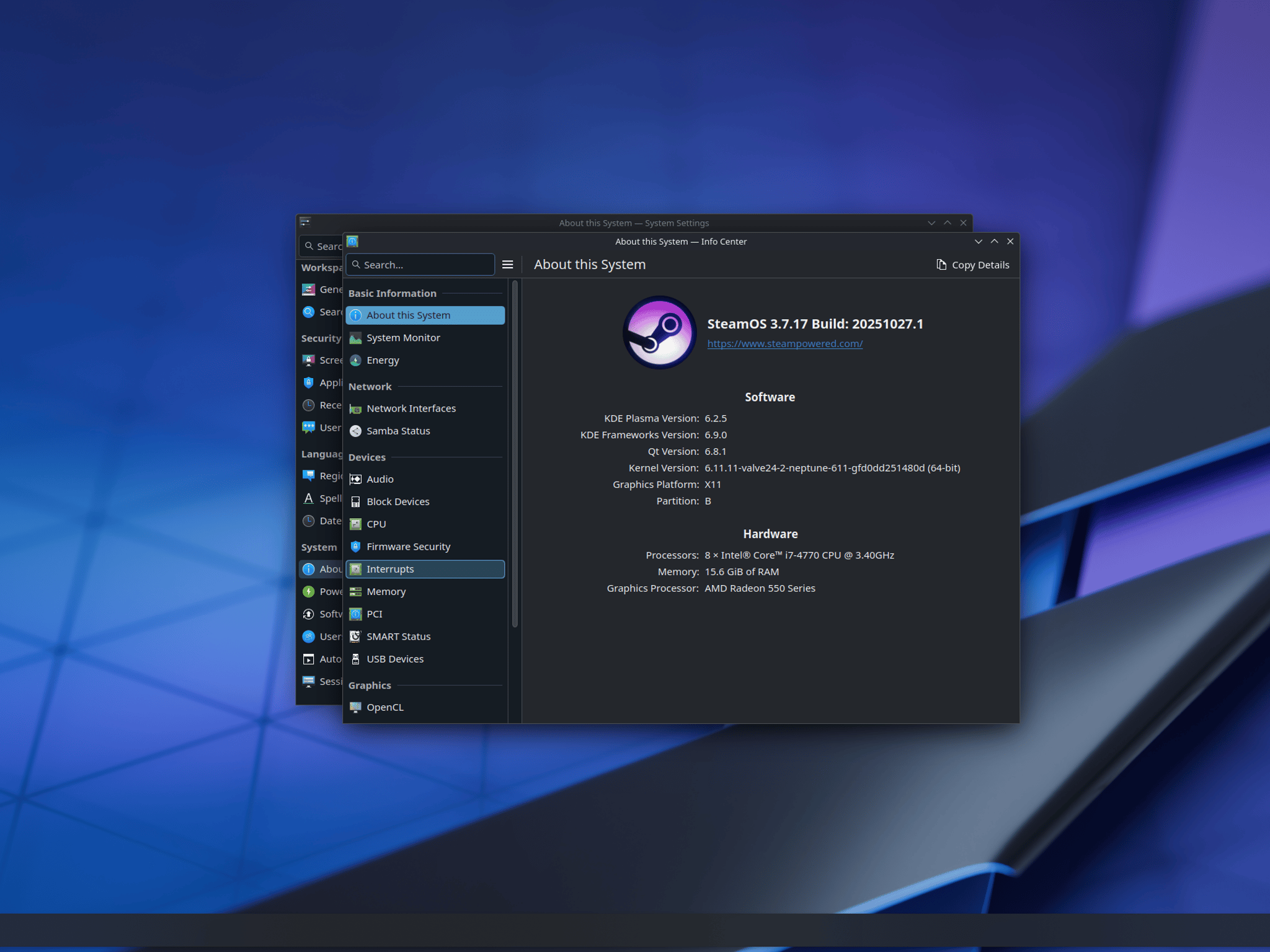Select the SMART Status icon
The width and height of the screenshot is (1270, 952).
click(355, 637)
